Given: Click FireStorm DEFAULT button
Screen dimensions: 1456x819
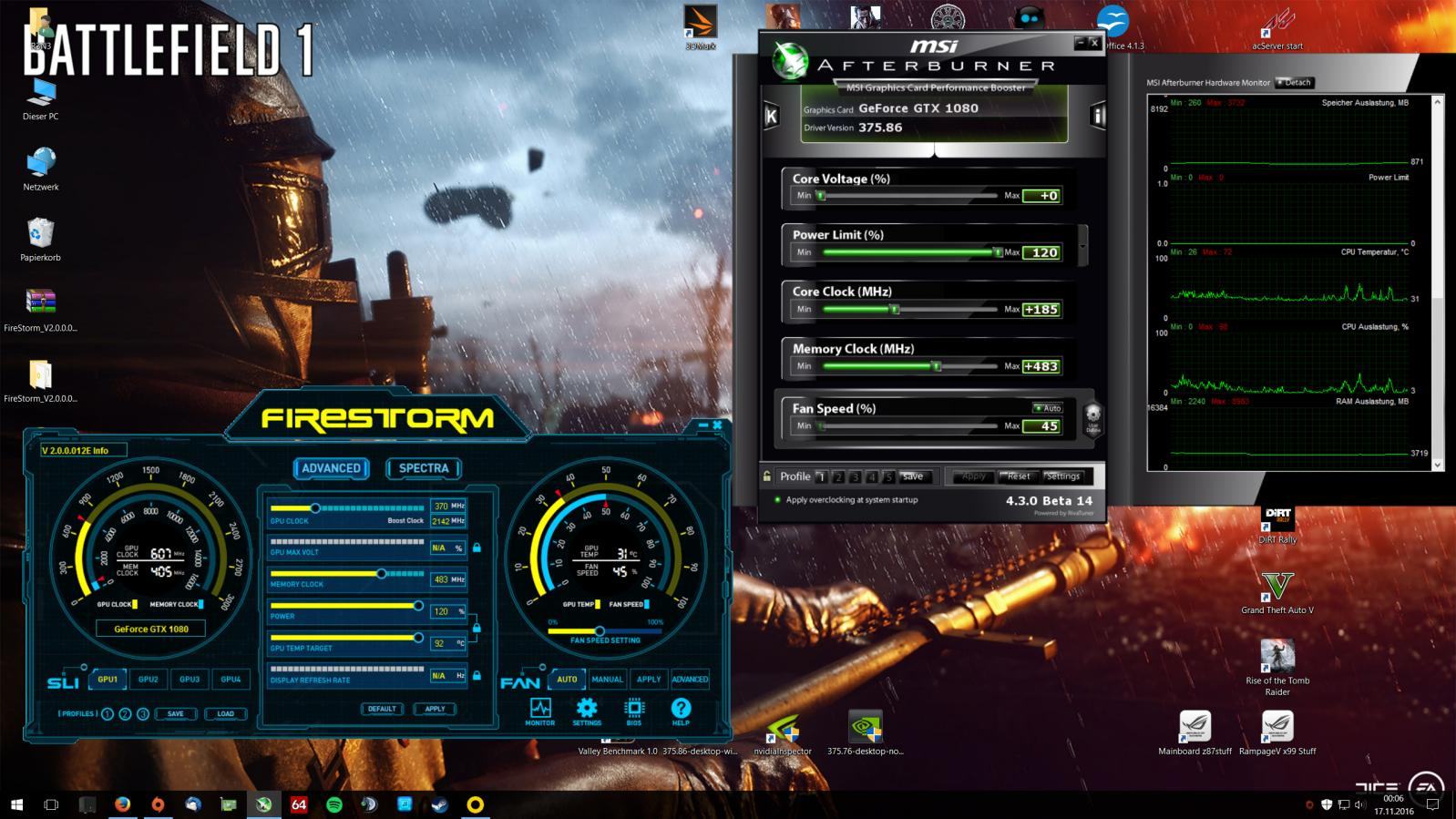Looking at the screenshot, I should pos(382,709).
